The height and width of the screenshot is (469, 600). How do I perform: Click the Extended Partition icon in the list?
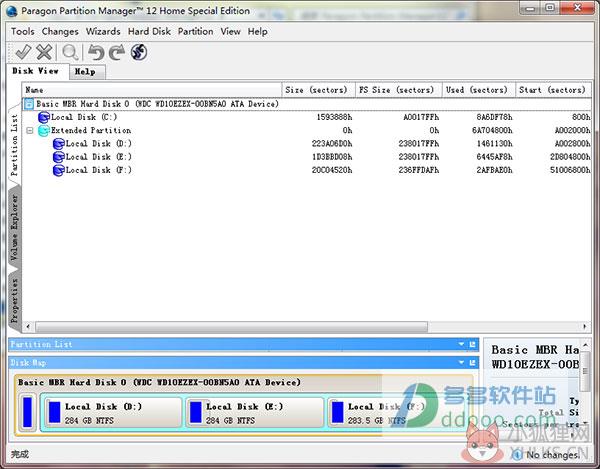pos(44,131)
